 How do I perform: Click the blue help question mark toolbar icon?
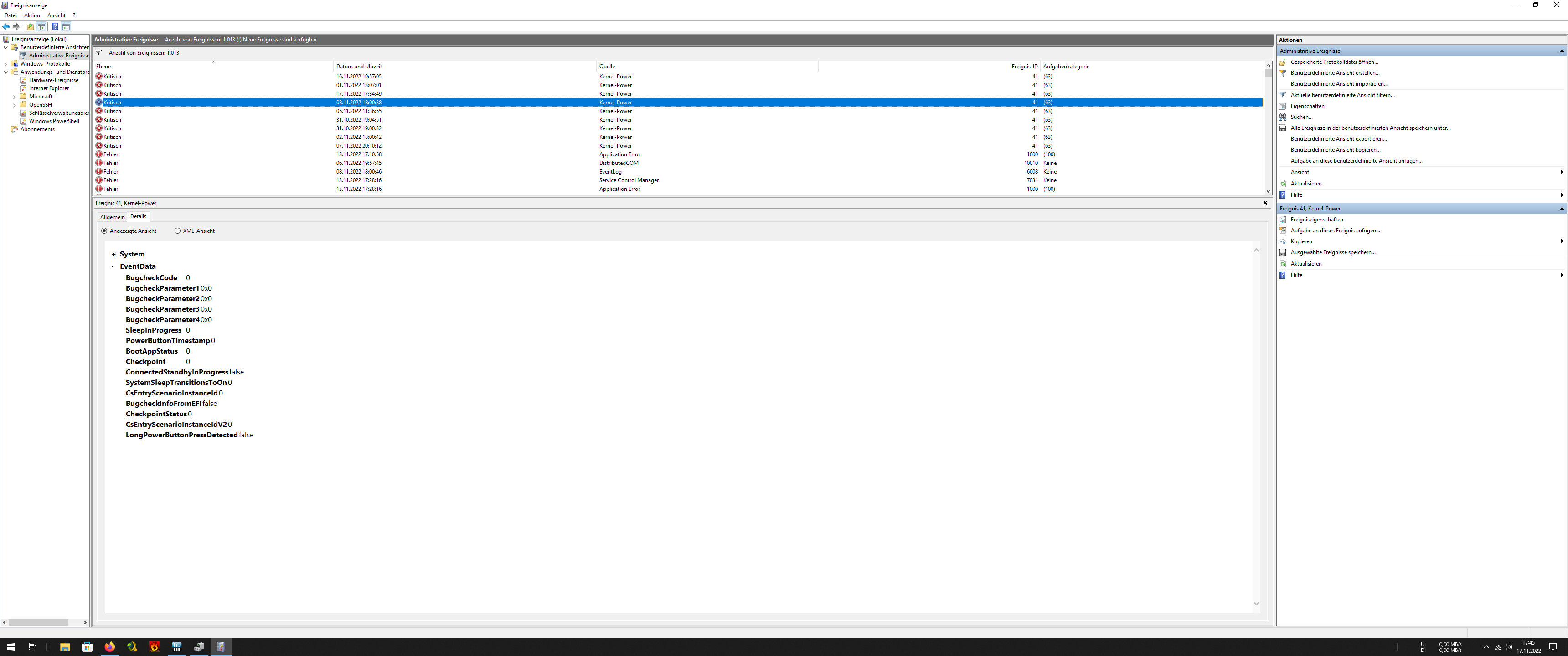[55, 27]
